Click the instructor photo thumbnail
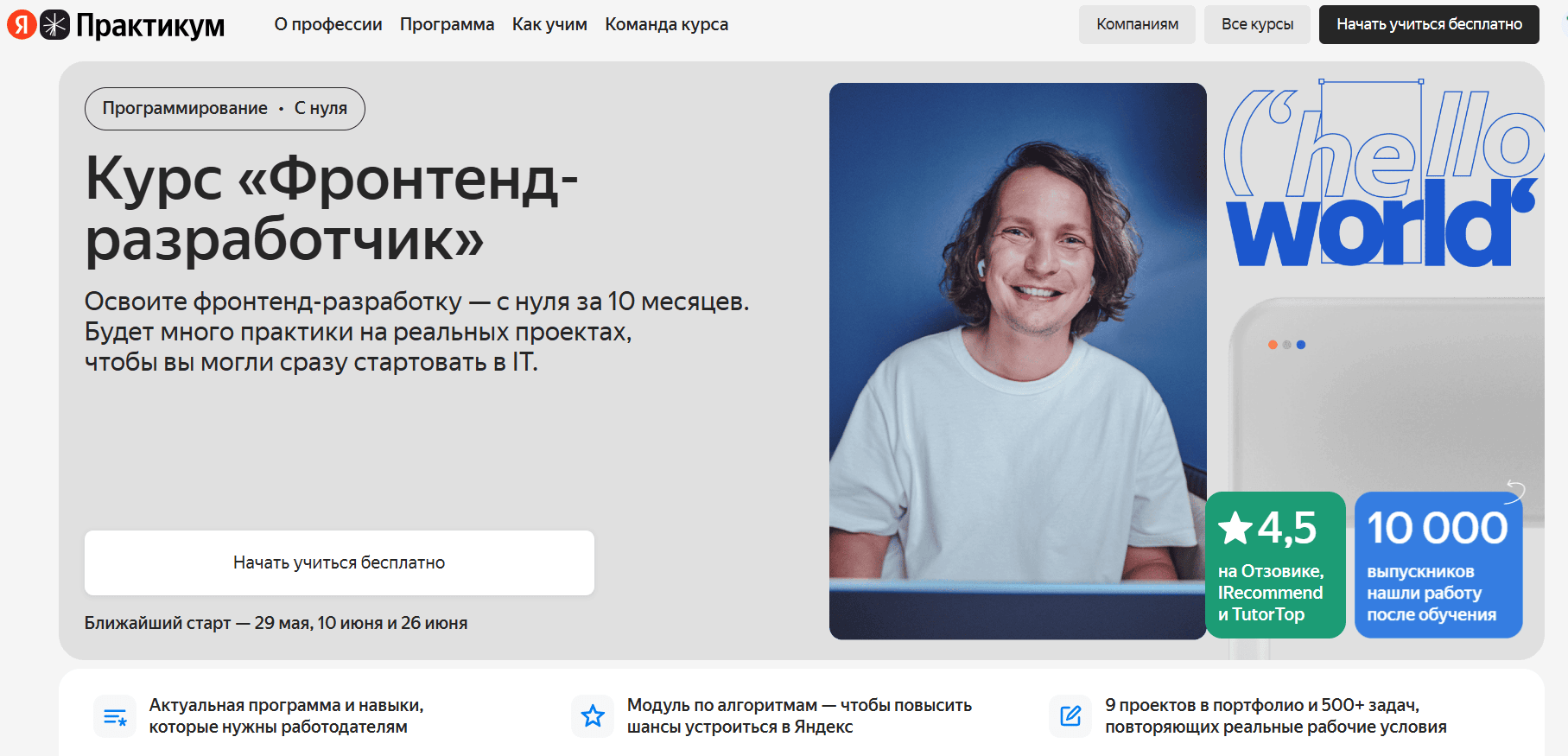The height and width of the screenshot is (756, 1568). pyautogui.click(x=1018, y=361)
